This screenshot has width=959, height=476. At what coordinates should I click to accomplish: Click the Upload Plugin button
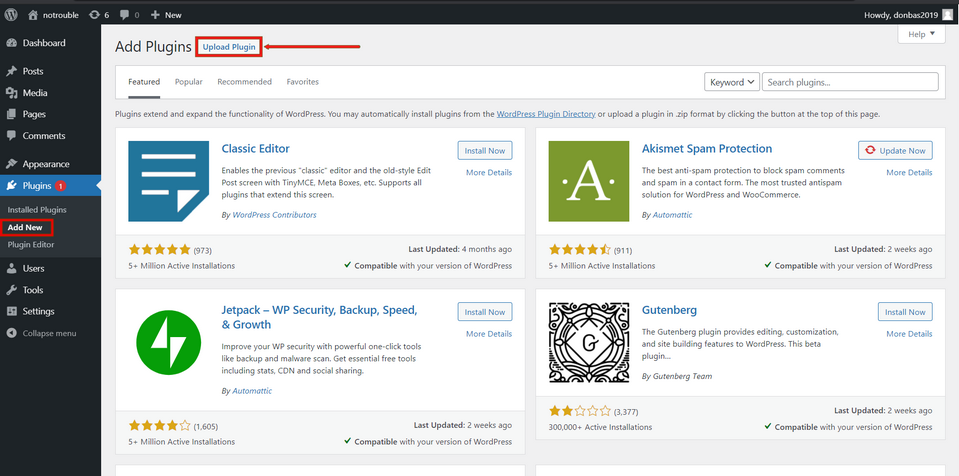(230, 47)
